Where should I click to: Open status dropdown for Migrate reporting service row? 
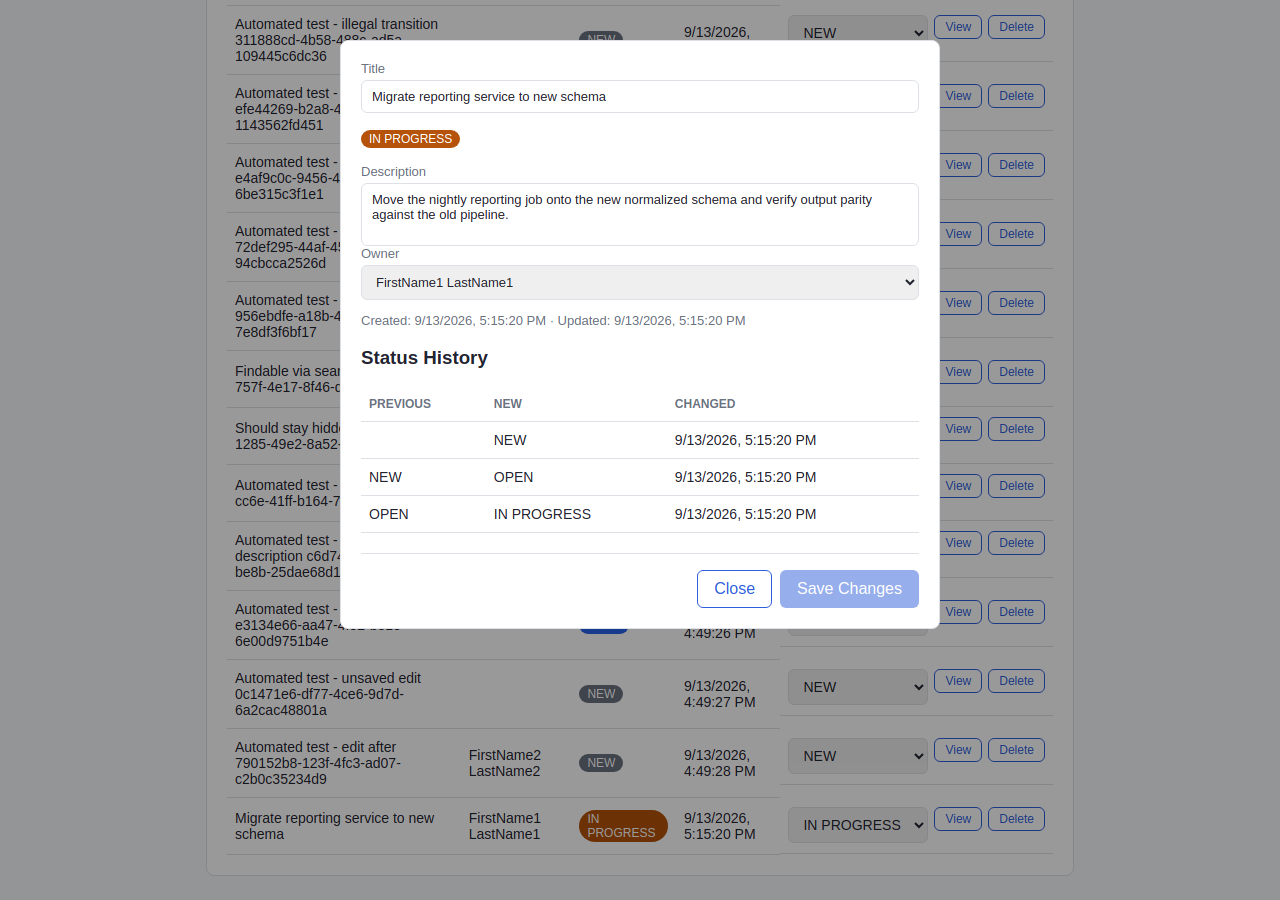pyautogui.click(x=858, y=825)
